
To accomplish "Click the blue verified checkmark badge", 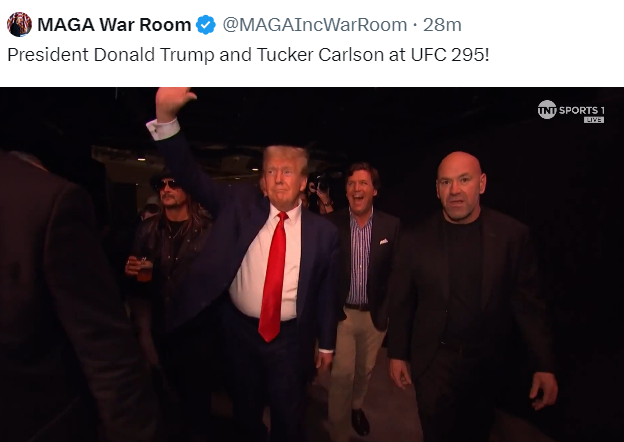I will point(206,25).
